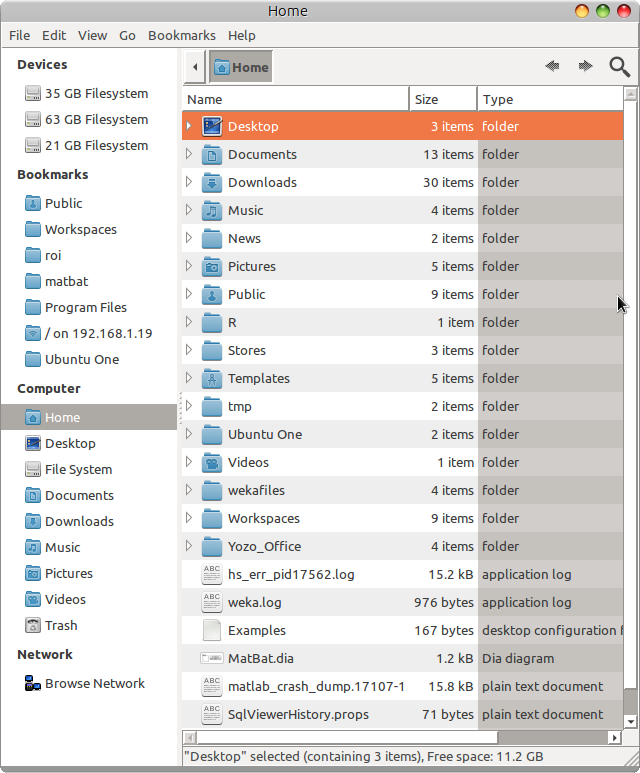Screen dimensions: 640x773
Task: Click the File System drive icon
Action: pos(33,469)
